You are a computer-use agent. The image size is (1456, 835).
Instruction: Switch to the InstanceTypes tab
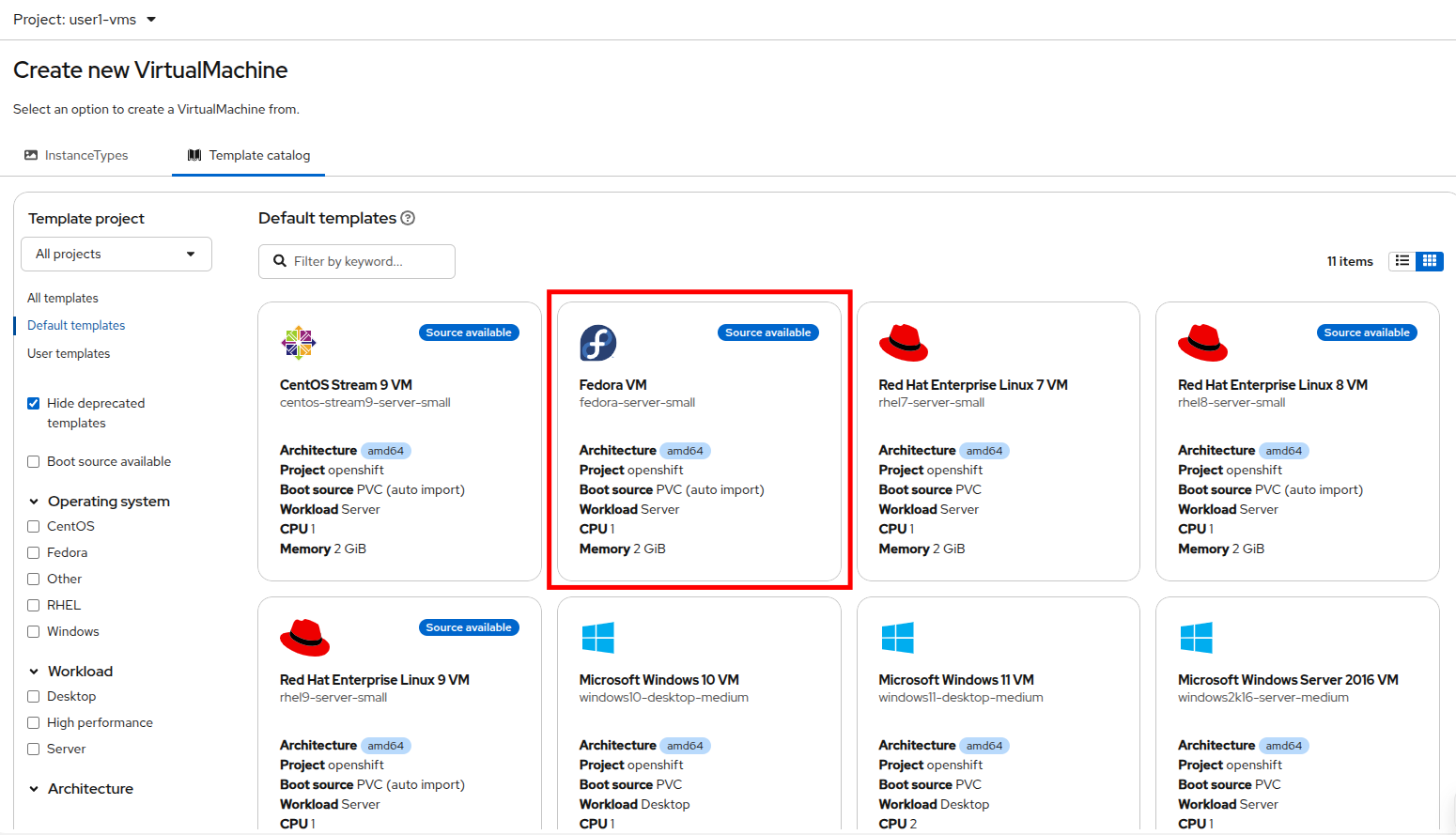point(77,156)
